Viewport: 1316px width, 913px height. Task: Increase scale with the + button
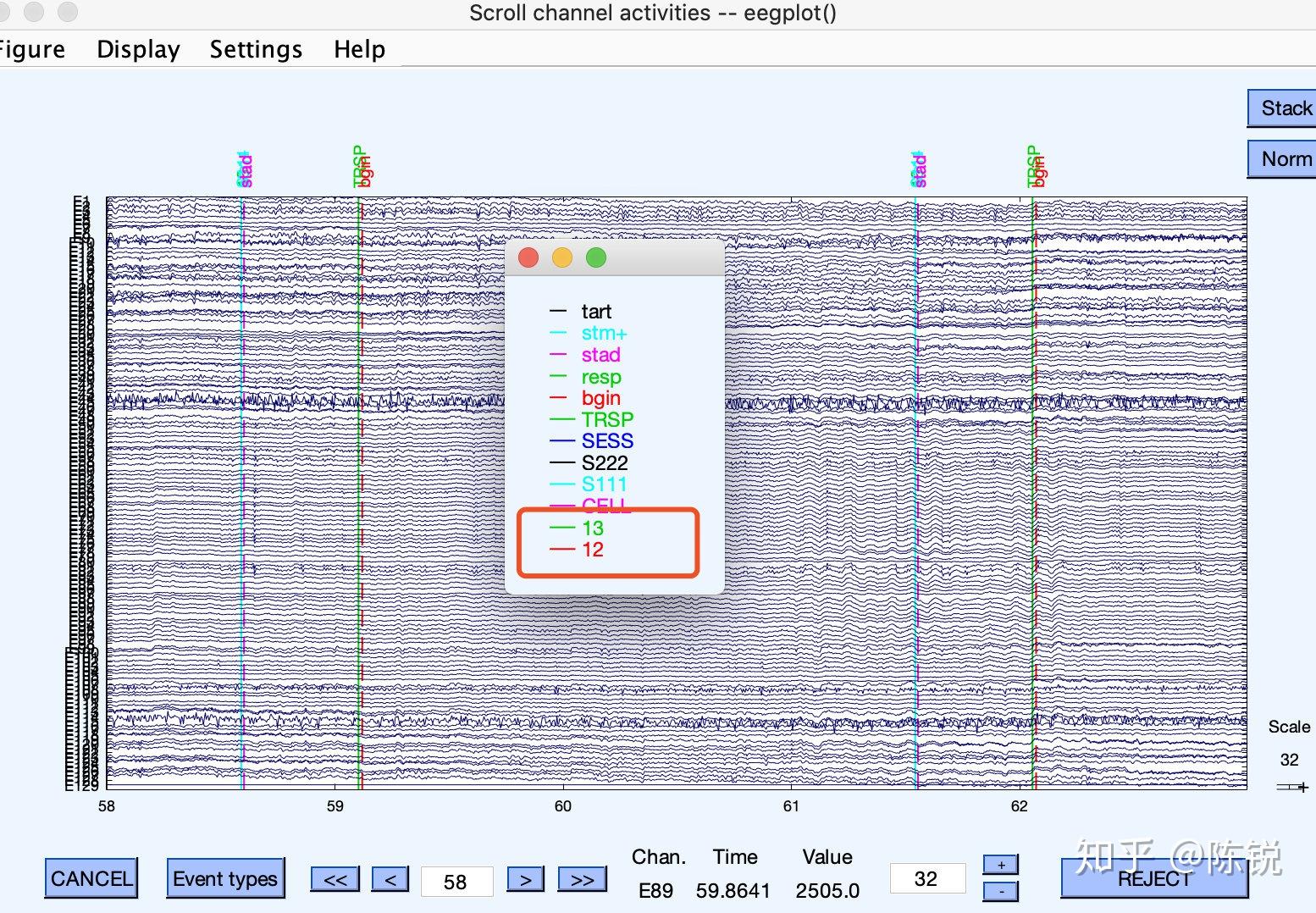[x=1001, y=865]
